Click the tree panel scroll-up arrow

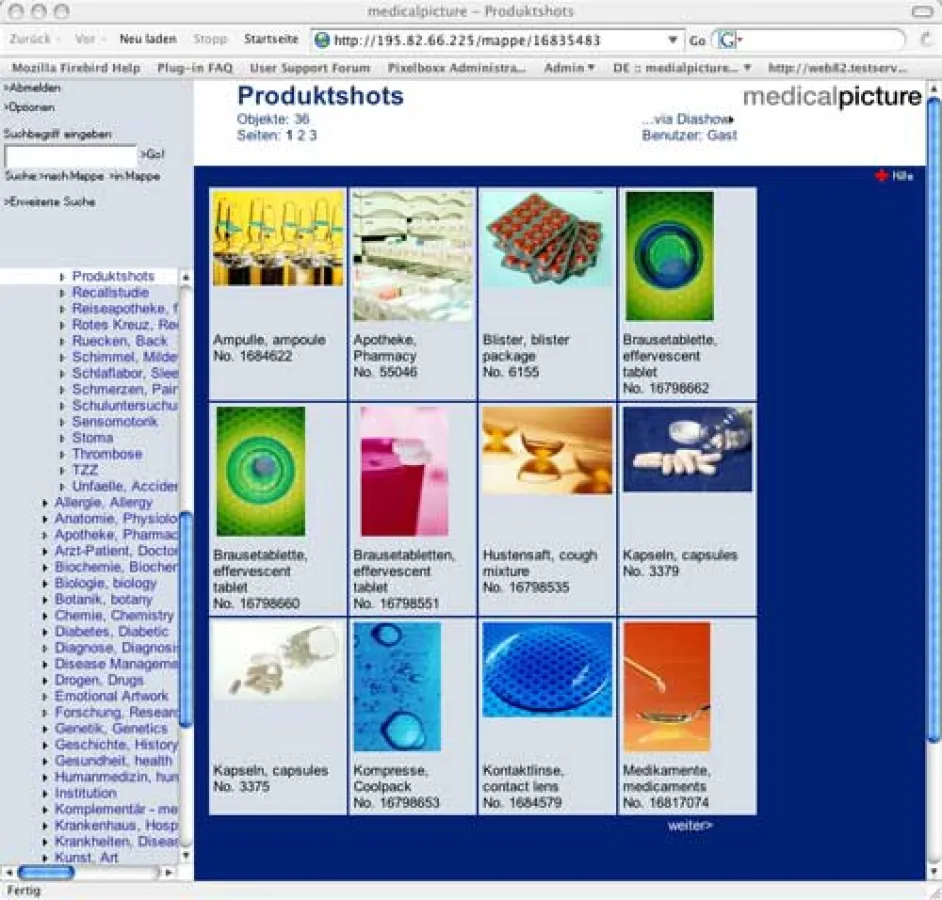(x=186, y=277)
